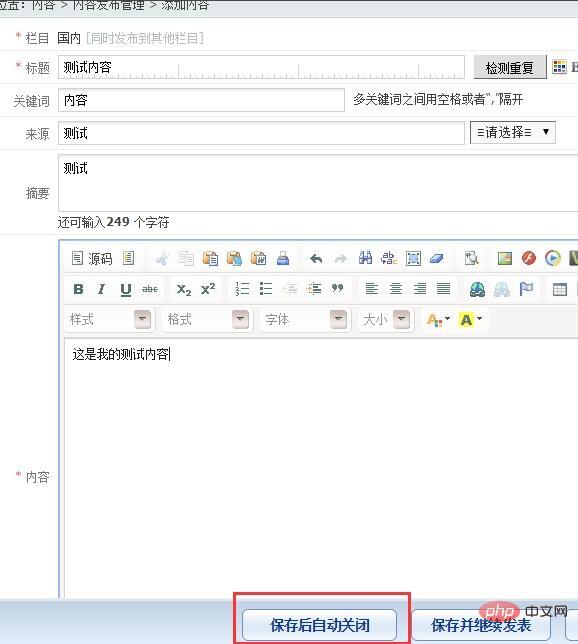Click the print icon in toolbar
Screen dimensions: 578x644
pos(283,258)
